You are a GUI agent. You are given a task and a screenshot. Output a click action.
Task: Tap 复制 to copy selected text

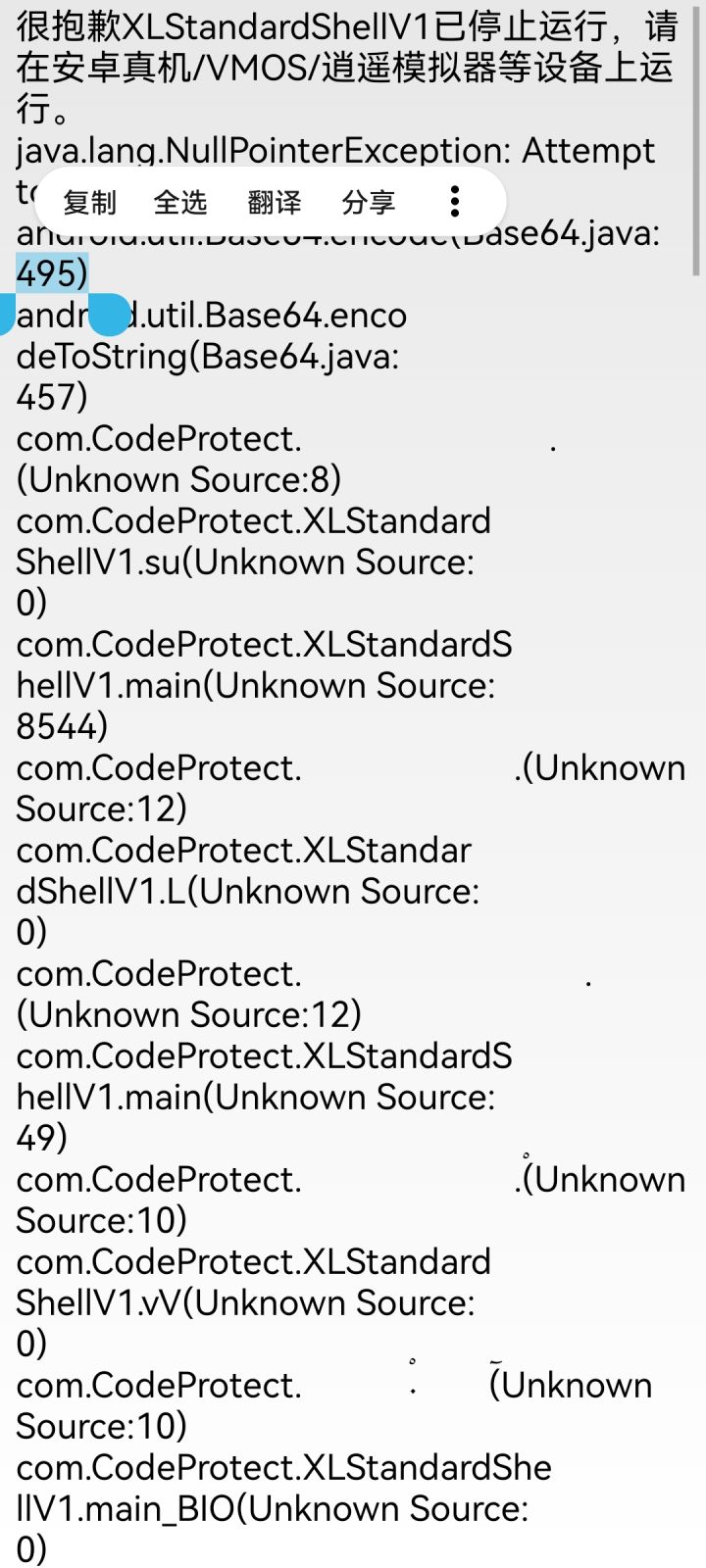89,203
